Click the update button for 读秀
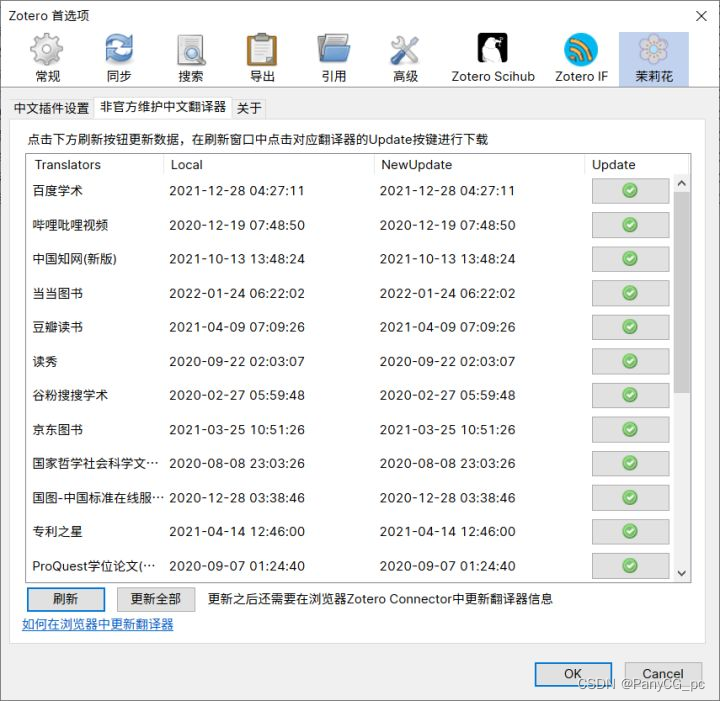This screenshot has height=701, width=720. pyautogui.click(x=630, y=361)
